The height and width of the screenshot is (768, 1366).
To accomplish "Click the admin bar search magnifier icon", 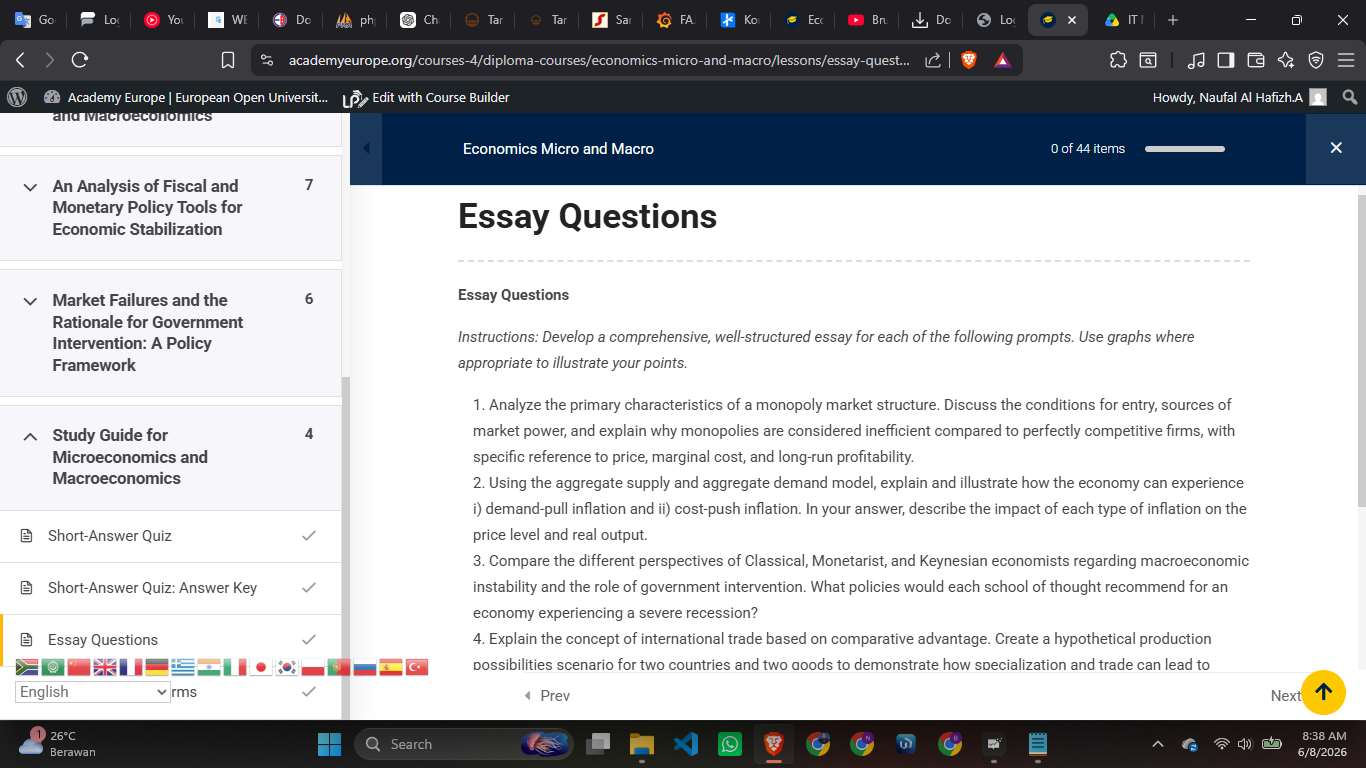I will pos(1349,97).
